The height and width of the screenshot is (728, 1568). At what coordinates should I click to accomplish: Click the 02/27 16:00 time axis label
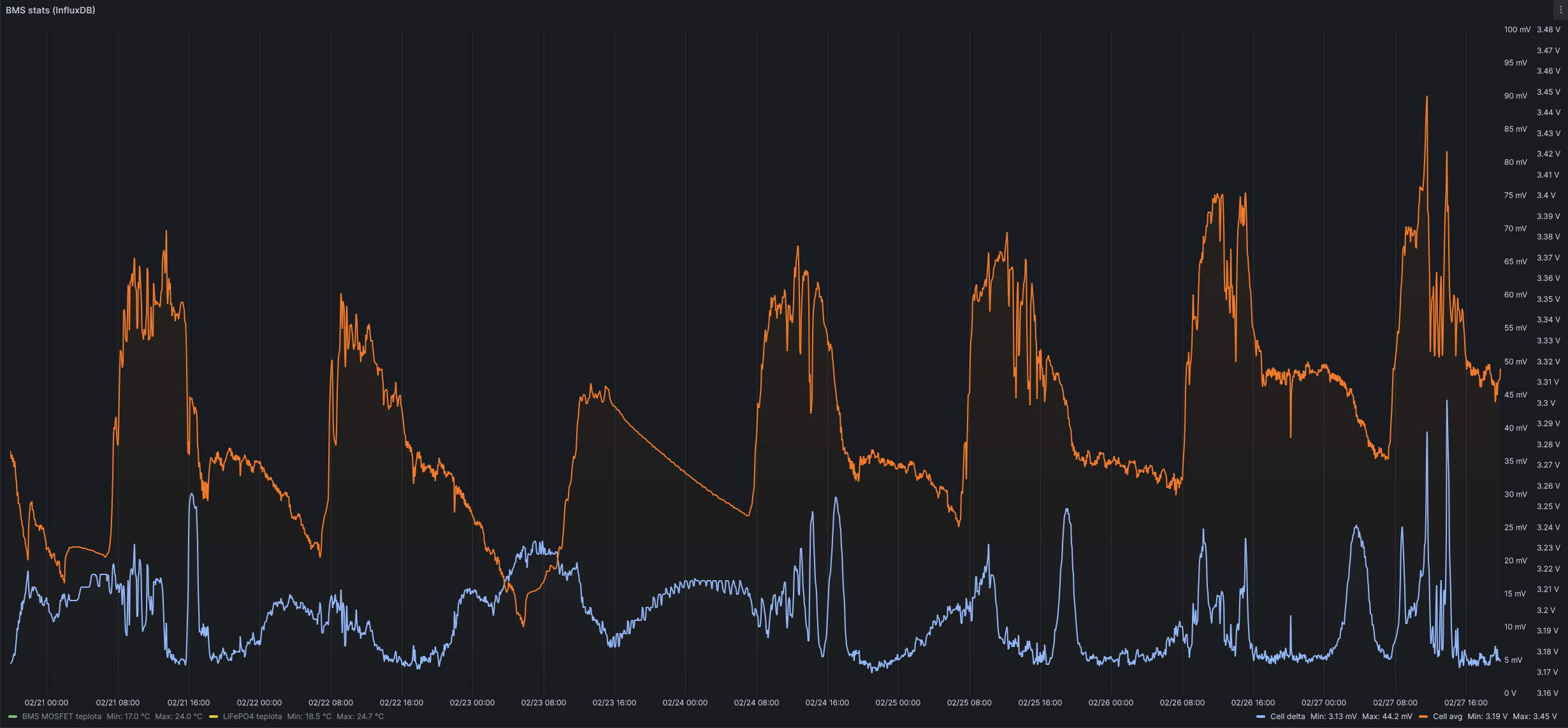[1465, 703]
